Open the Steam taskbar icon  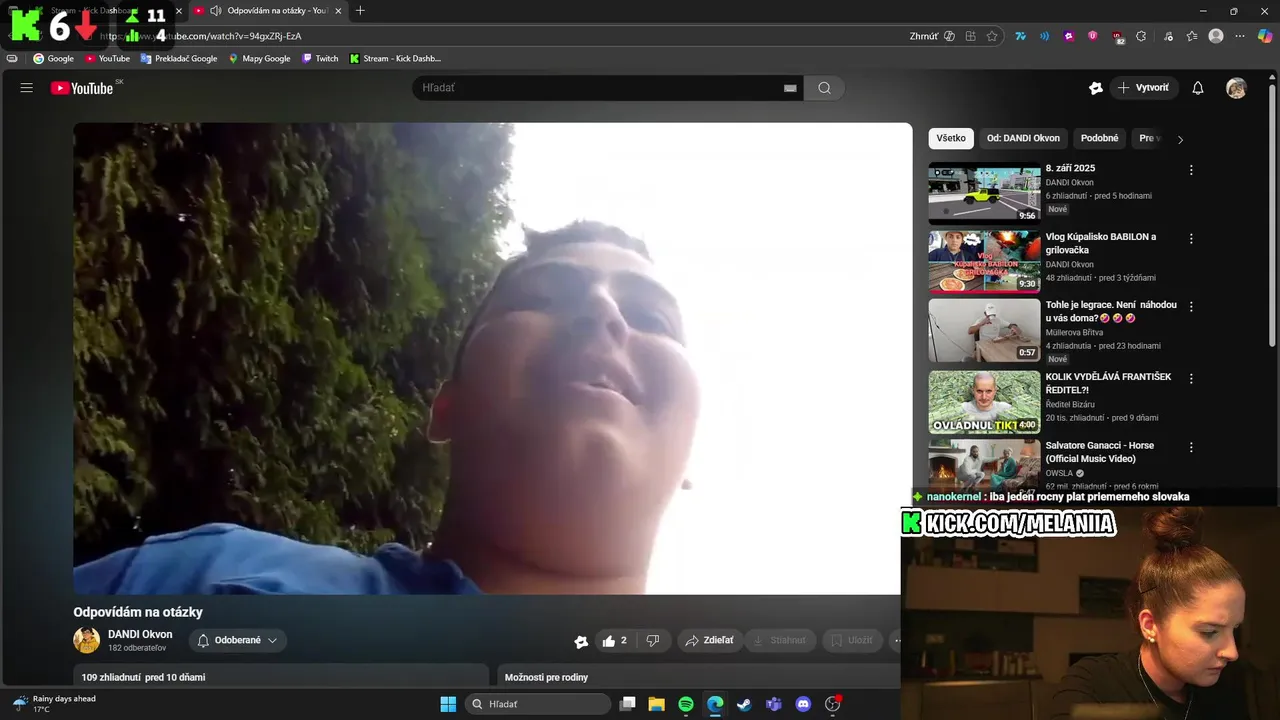pos(744,704)
